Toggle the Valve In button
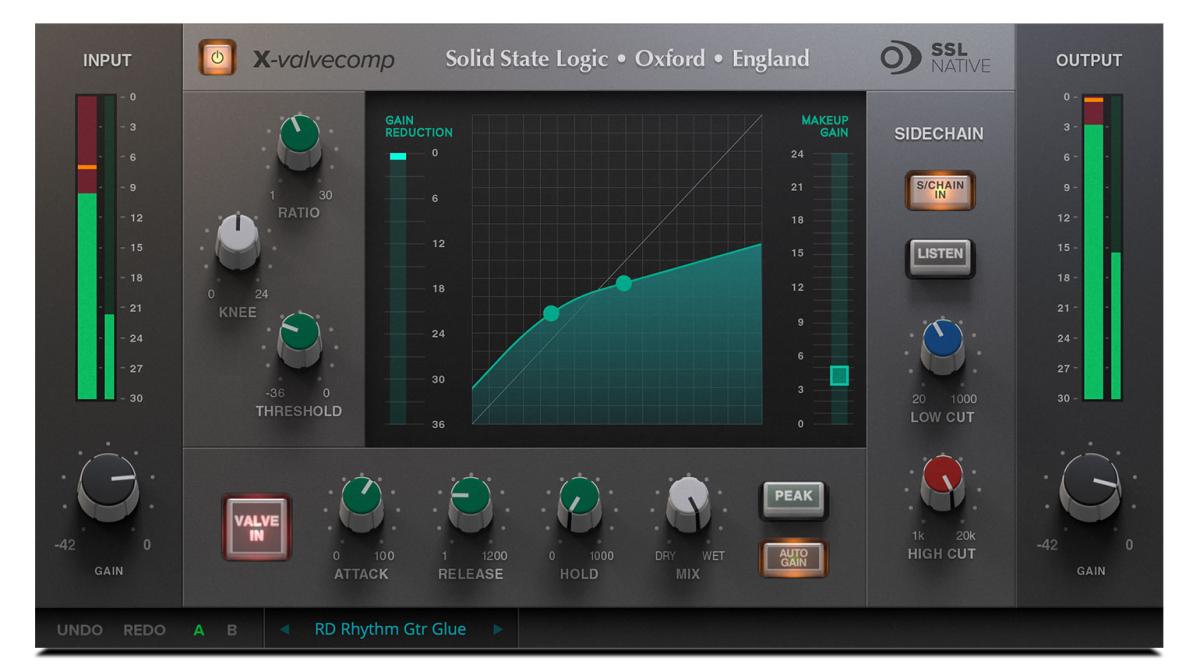Image resolution: width=1200 pixels, height=671 pixels. [x=257, y=527]
